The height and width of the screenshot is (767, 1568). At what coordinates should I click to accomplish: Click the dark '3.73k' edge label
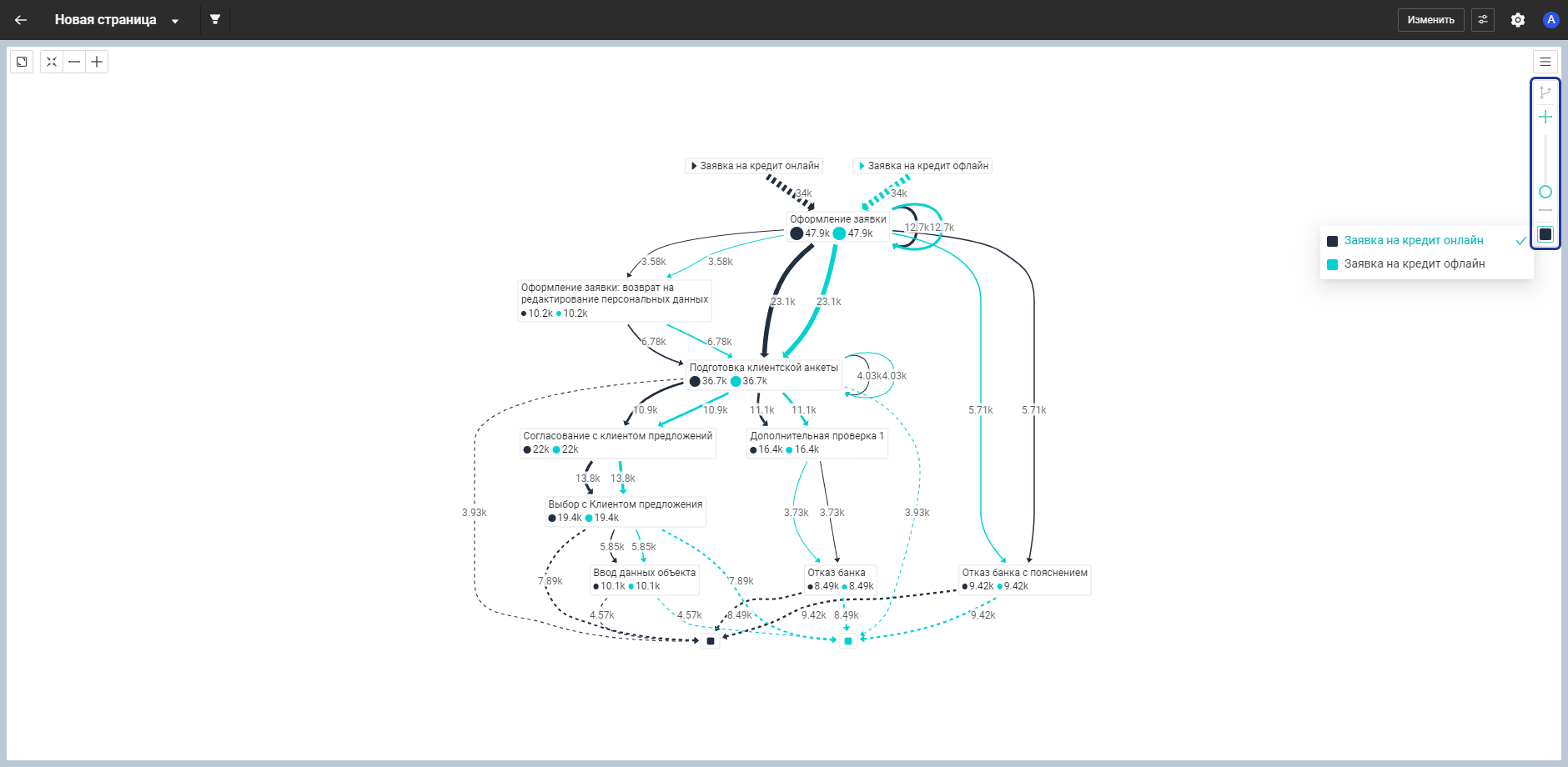click(832, 513)
